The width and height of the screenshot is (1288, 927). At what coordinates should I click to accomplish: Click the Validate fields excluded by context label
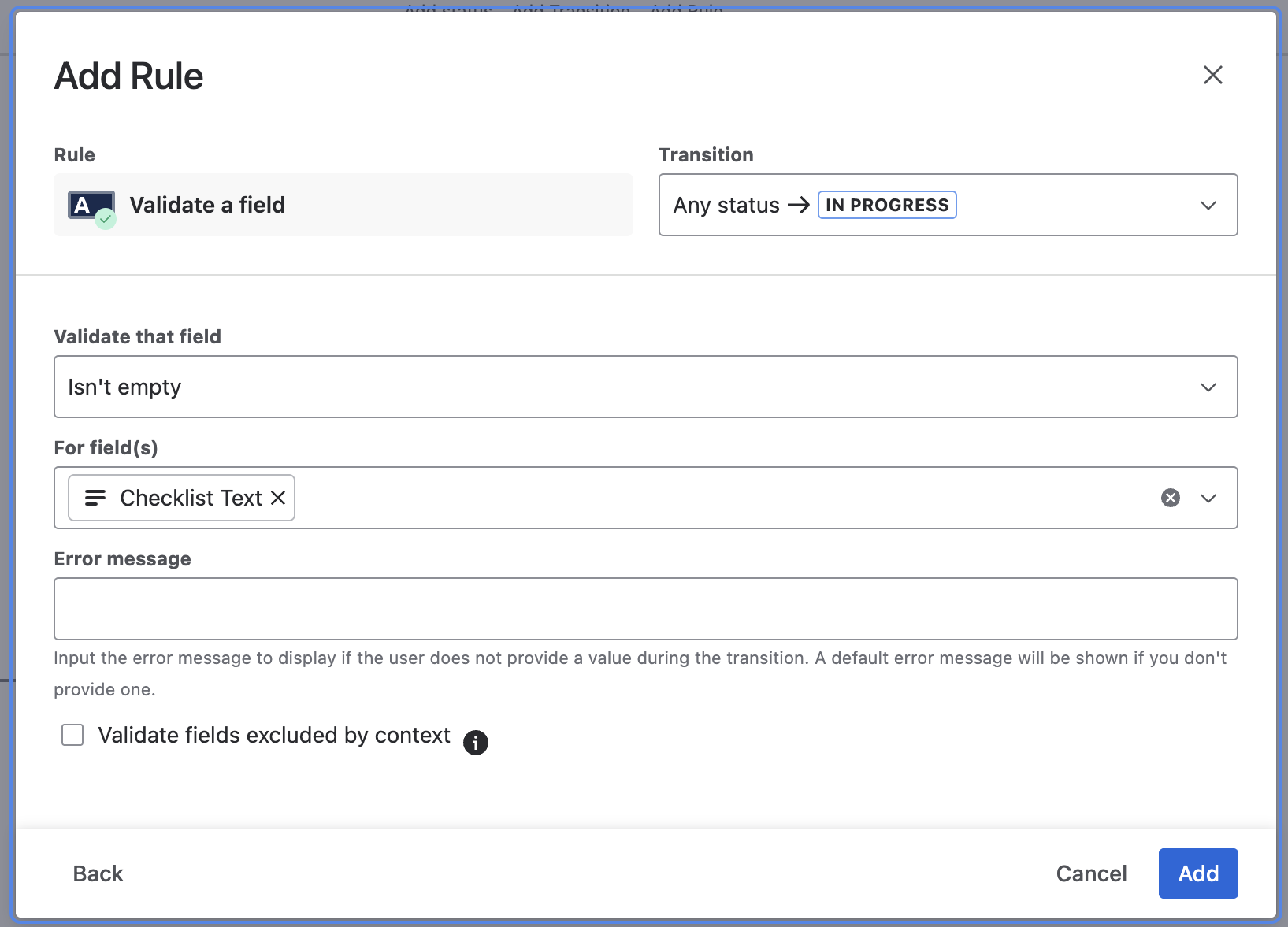[x=274, y=735]
